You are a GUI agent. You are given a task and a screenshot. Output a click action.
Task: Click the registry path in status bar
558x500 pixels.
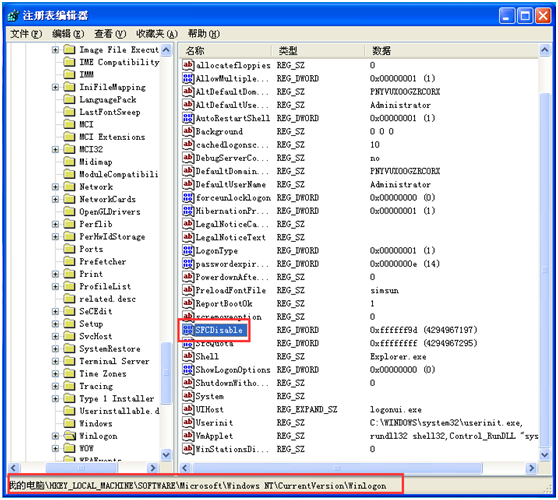pyautogui.click(x=198, y=485)
